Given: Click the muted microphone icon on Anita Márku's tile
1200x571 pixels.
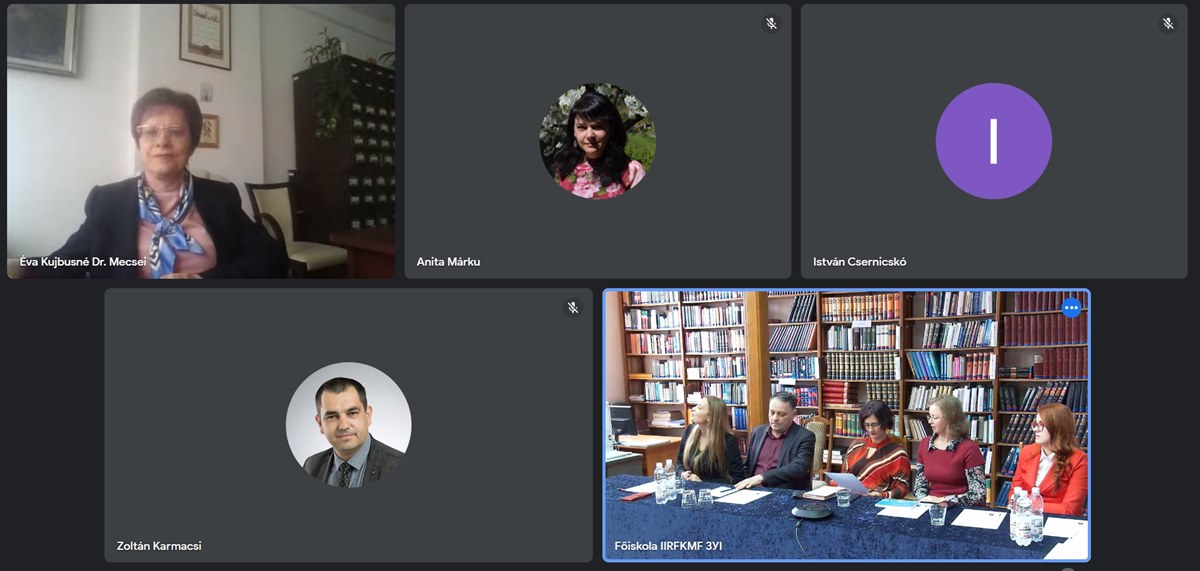Looking at the screenshot, I should click(771, 23).
